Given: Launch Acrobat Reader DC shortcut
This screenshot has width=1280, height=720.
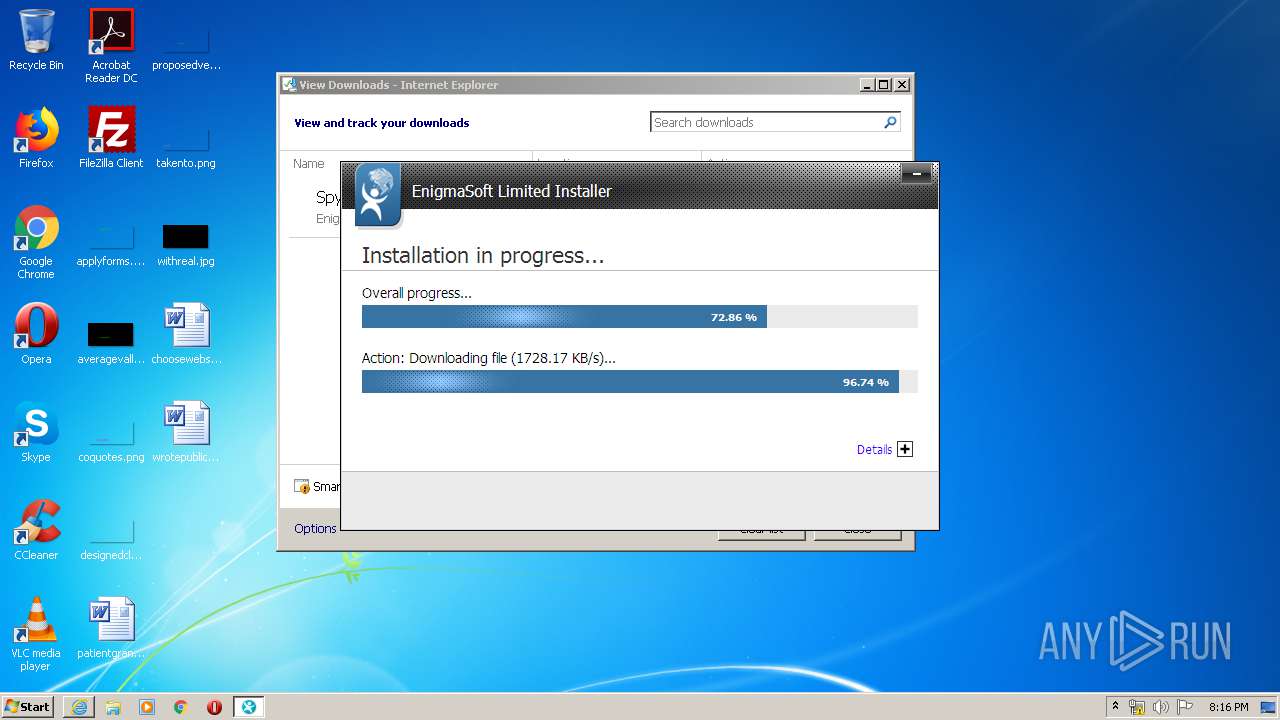Looking at the screenshot, I should [x=111, y=46].
